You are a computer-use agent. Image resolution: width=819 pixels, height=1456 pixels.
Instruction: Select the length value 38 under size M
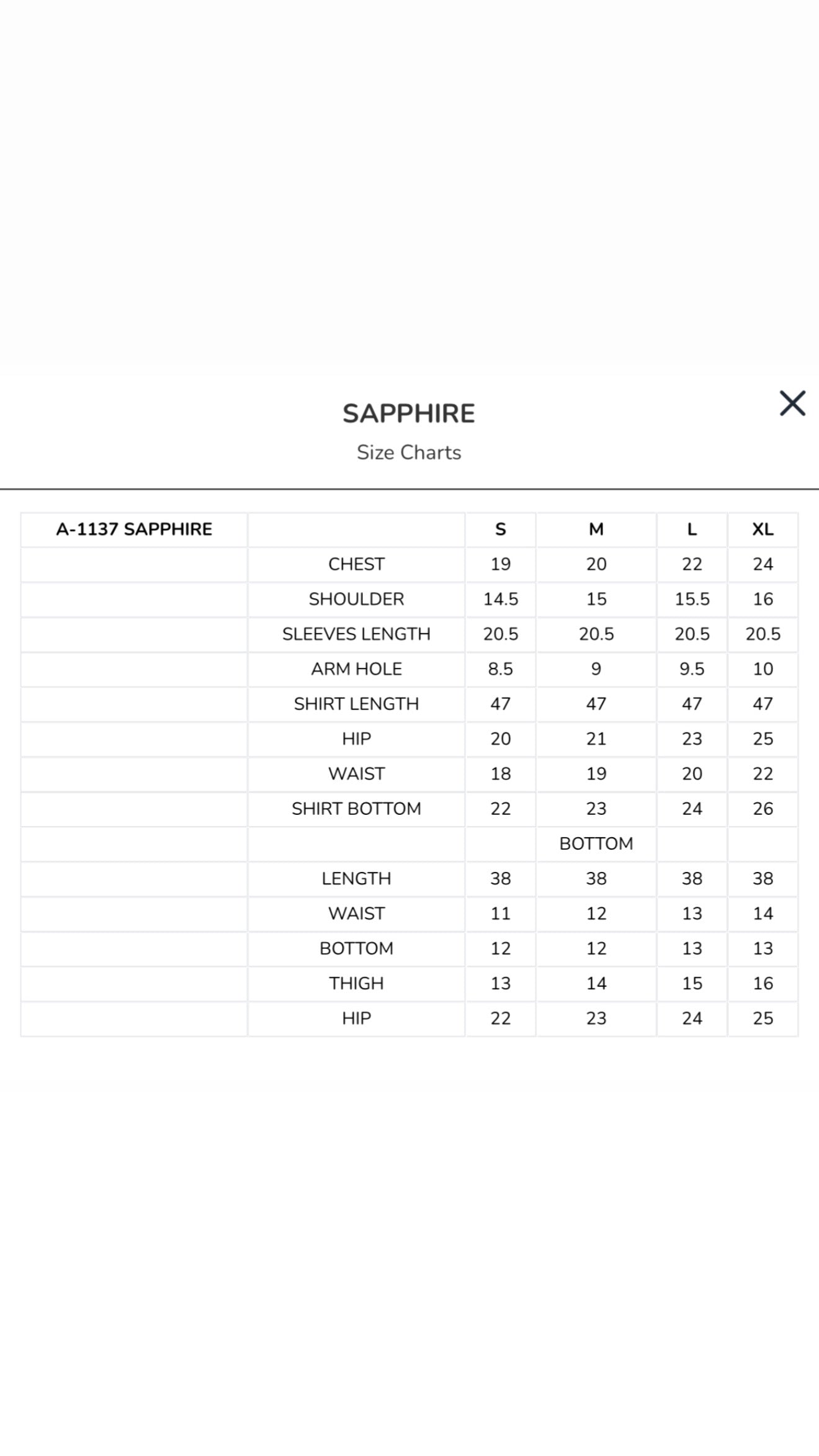coord(595,878)
